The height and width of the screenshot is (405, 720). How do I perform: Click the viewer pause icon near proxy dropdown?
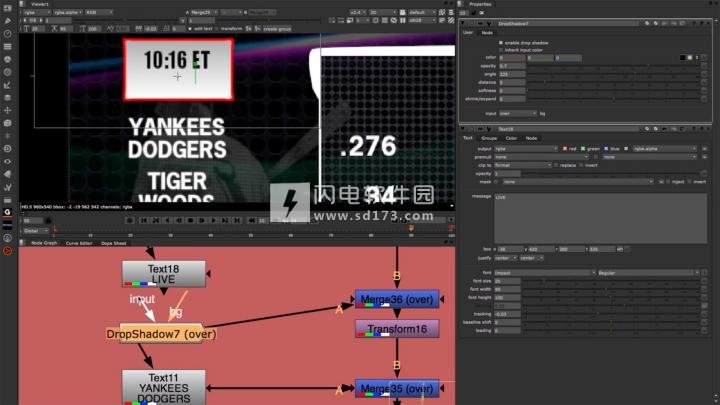[x=403, y=21]
